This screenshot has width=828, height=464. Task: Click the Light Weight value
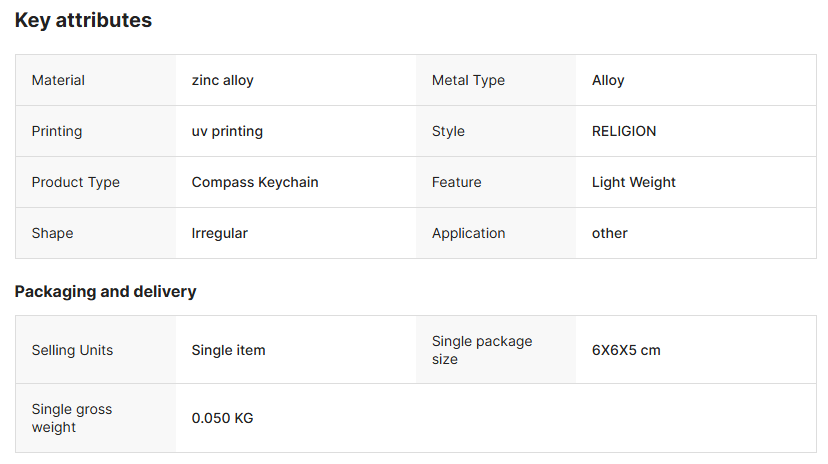(x=634, y=182)
